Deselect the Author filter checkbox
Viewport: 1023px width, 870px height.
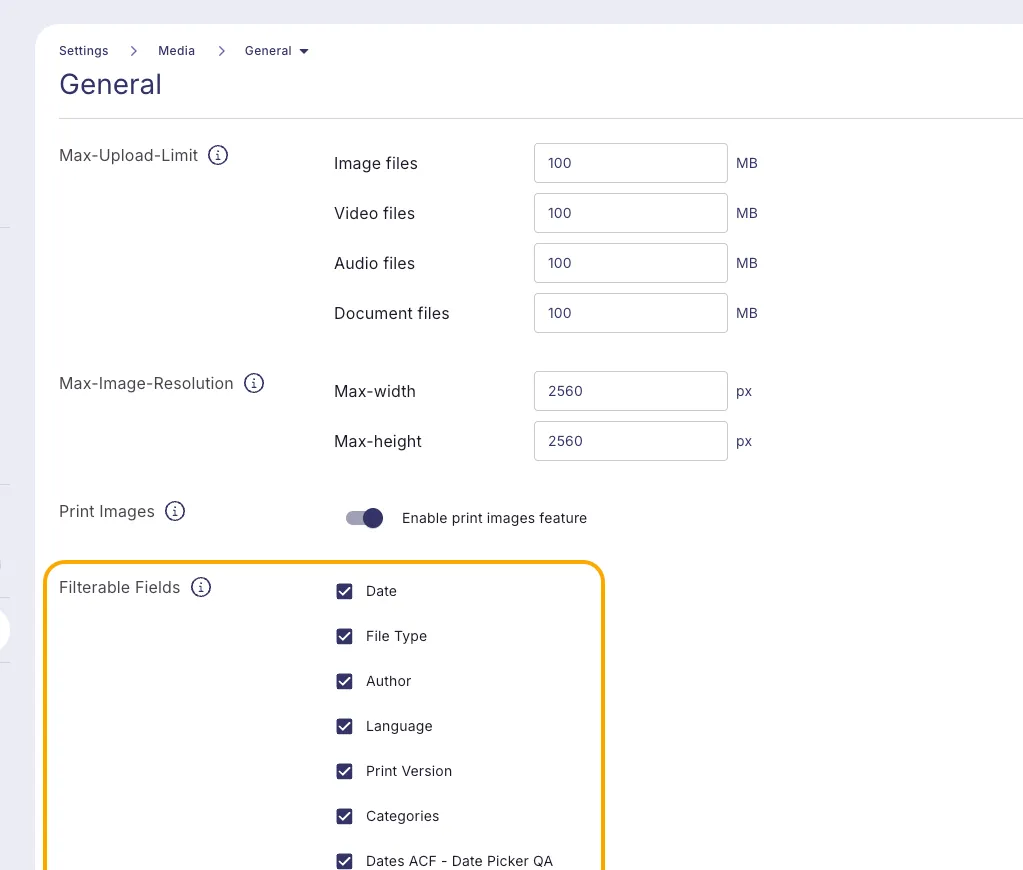[344, 681]
